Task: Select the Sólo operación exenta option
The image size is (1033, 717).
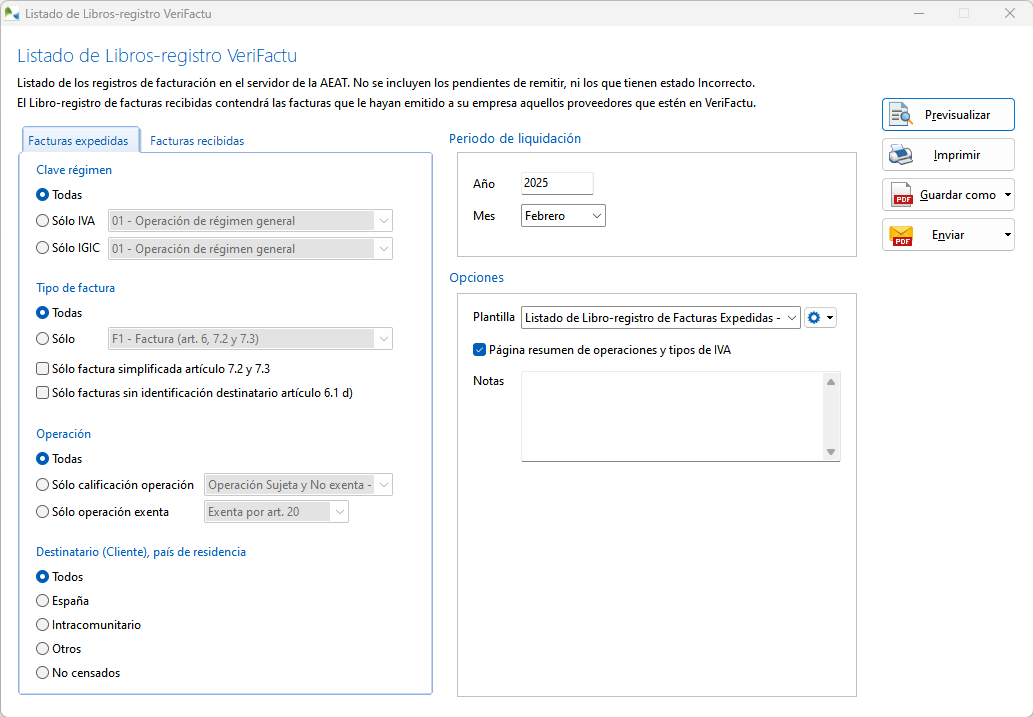Action: coord(42,512)
